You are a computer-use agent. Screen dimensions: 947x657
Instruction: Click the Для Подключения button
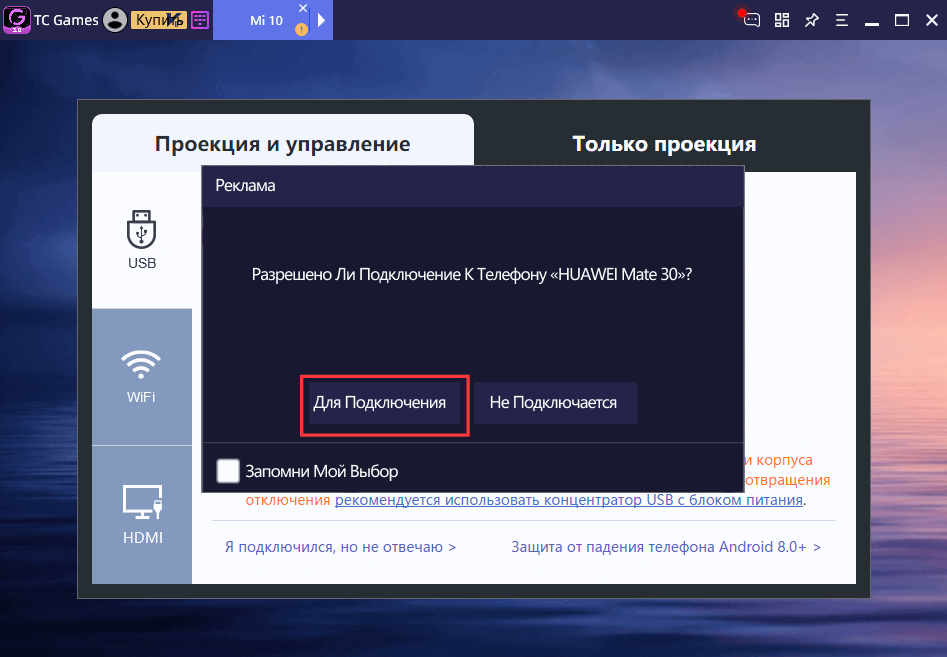click(x=384, y=403)
